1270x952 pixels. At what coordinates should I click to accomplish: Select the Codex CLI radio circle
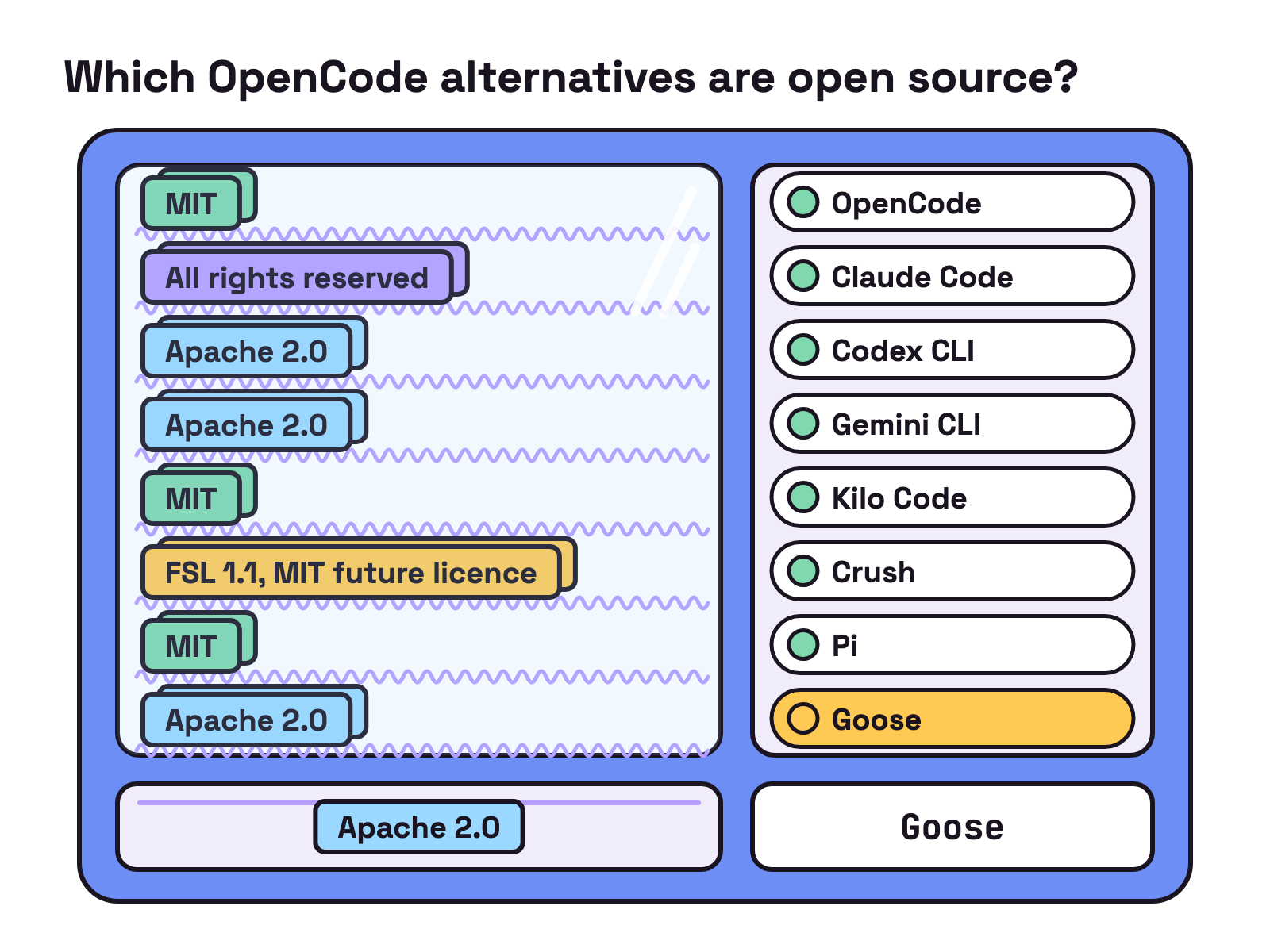click(x=802, y=351)
